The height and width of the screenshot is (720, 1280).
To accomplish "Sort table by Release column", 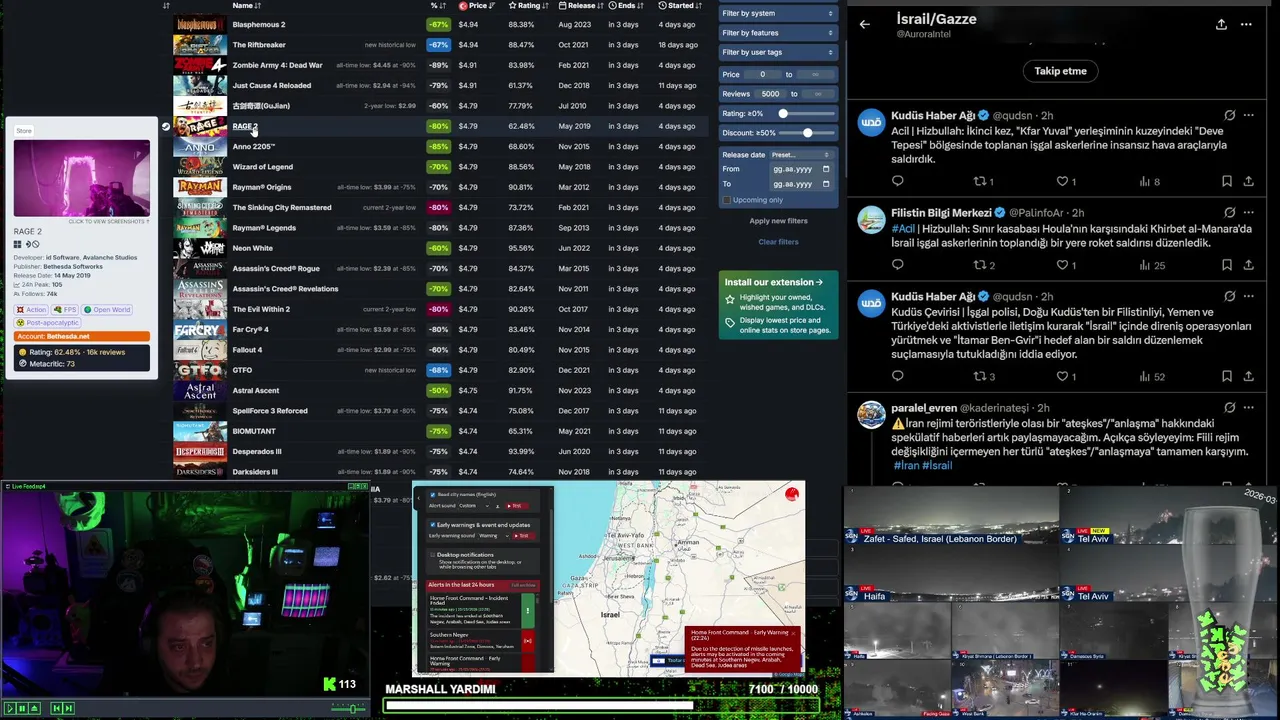I will click(581, 6).
